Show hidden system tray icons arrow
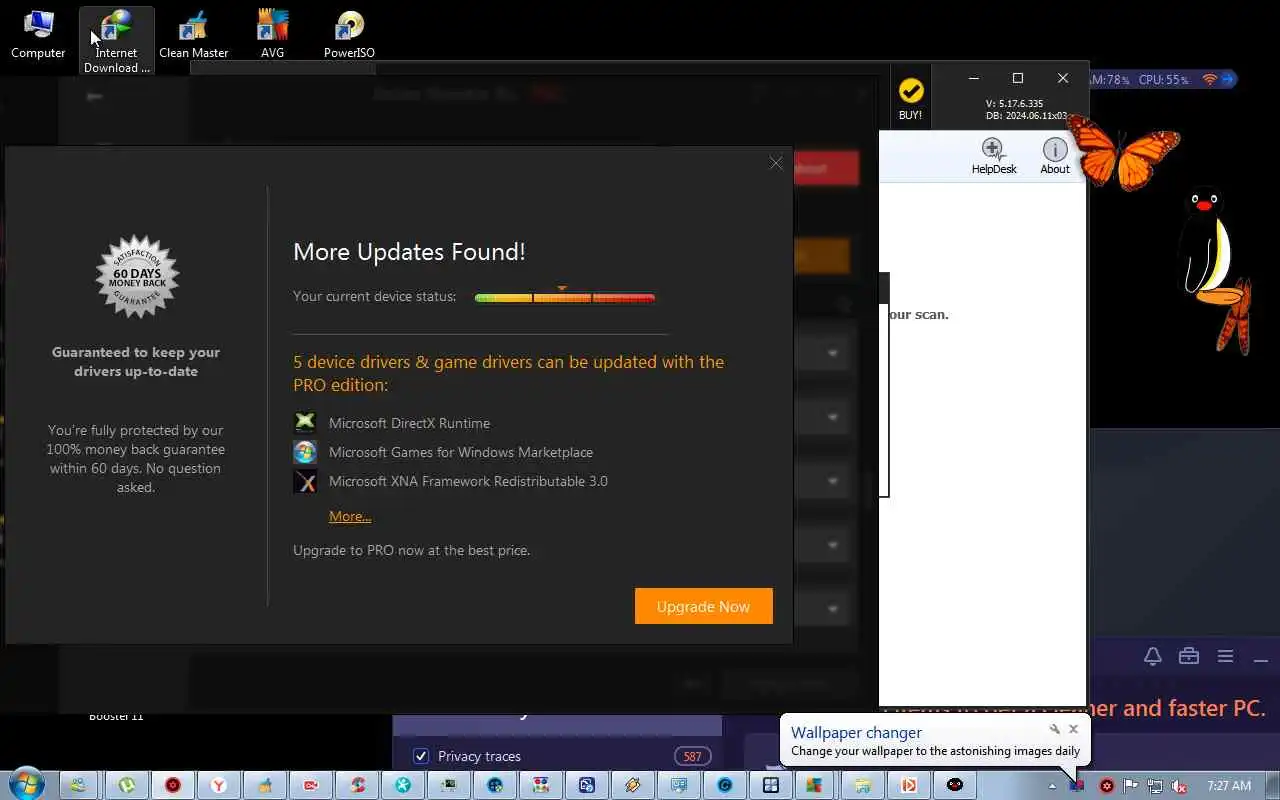 pos(1052,786)
